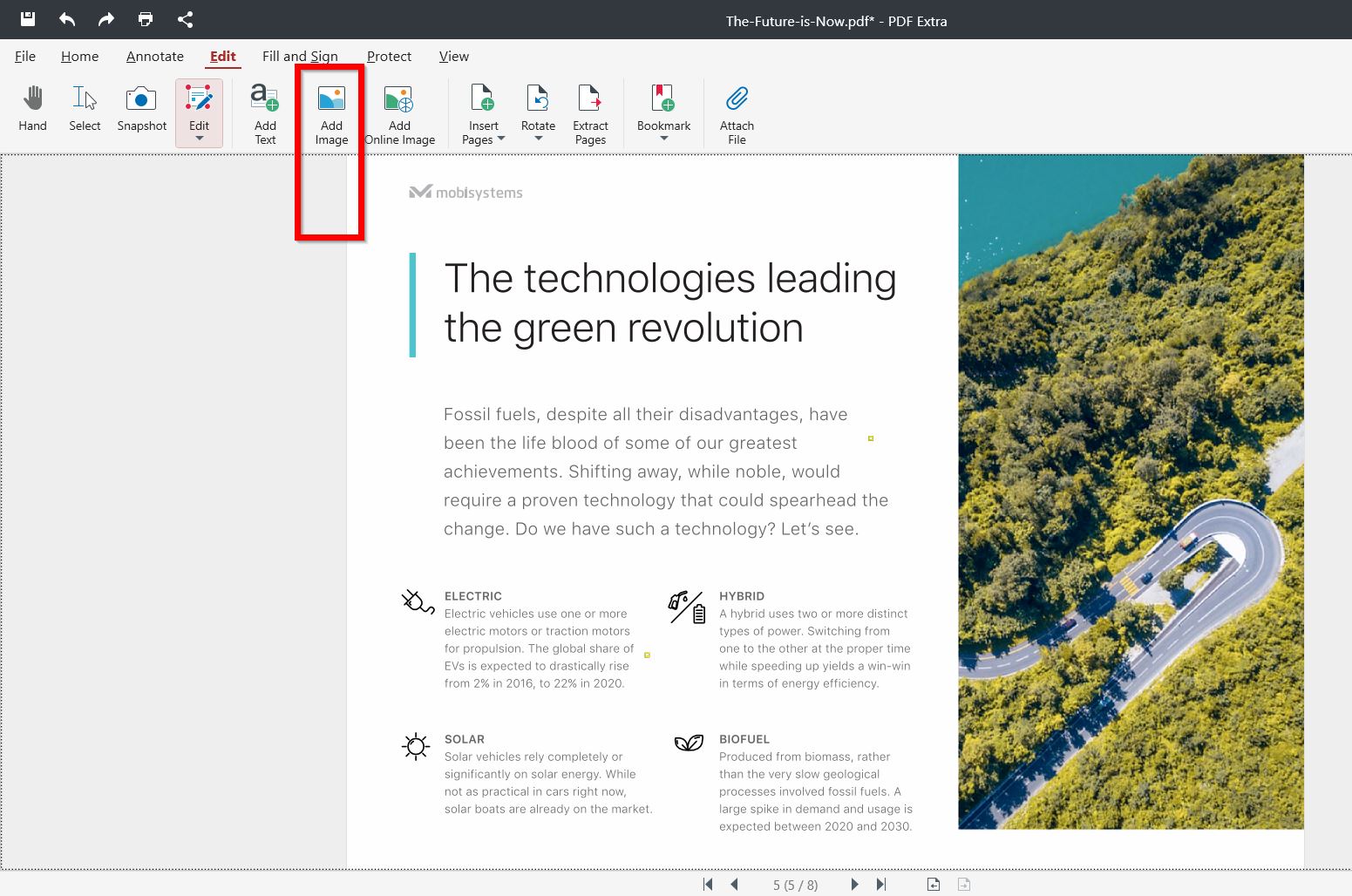This screenshot has width=1352, height=896.
Task: Undo the last change
Action: [x=65, y=19]
